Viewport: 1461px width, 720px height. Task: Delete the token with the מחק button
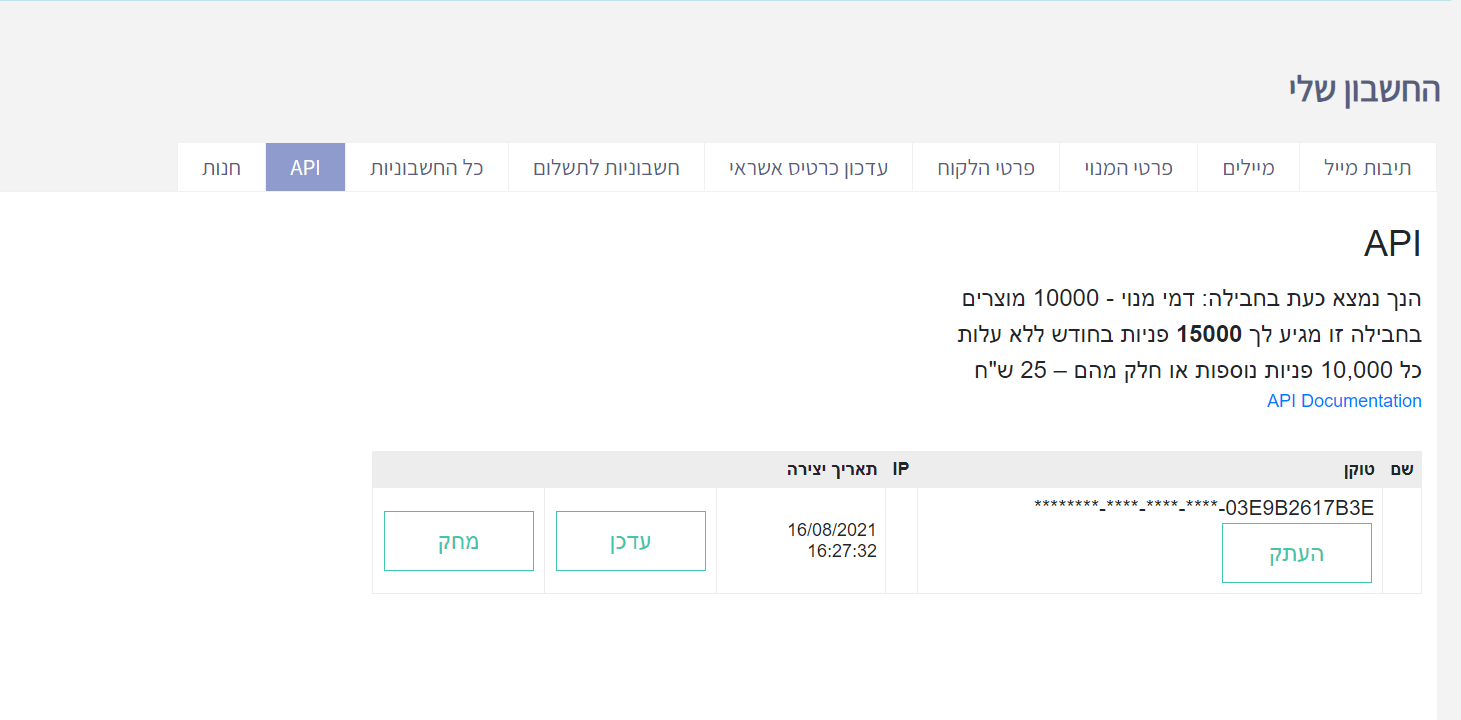click(458, 541)
